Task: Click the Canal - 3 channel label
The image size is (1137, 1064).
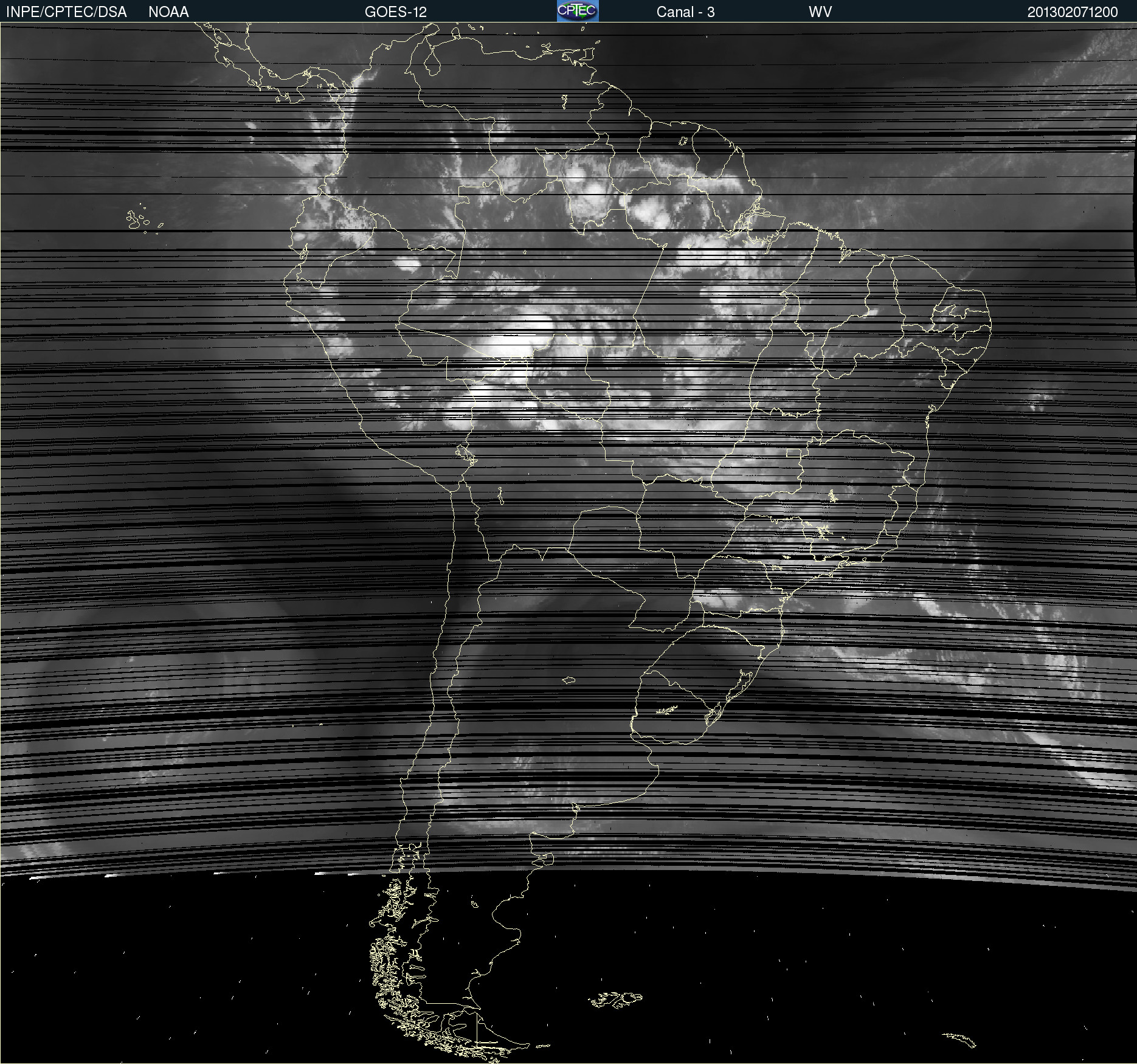Action: click(x=685, y=12)
